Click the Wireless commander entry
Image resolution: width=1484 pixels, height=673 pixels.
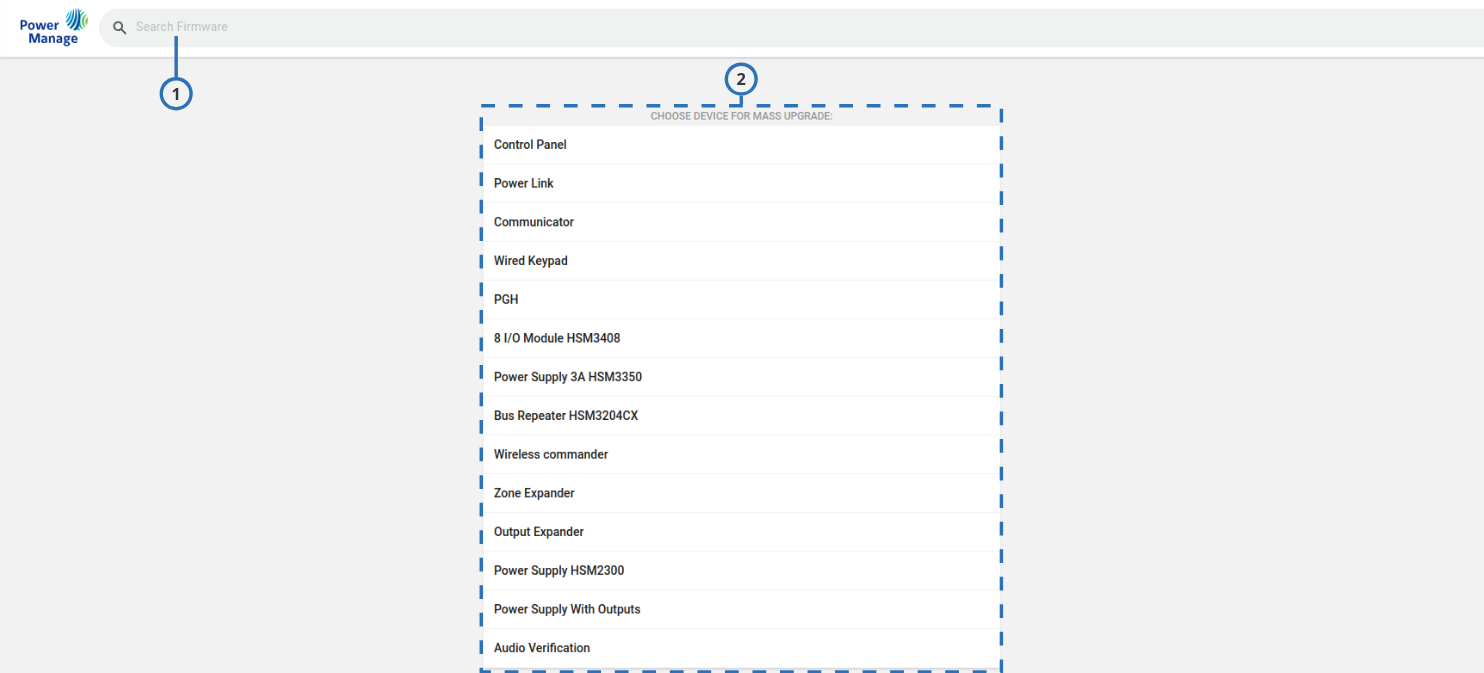click(x=740, y=454)
